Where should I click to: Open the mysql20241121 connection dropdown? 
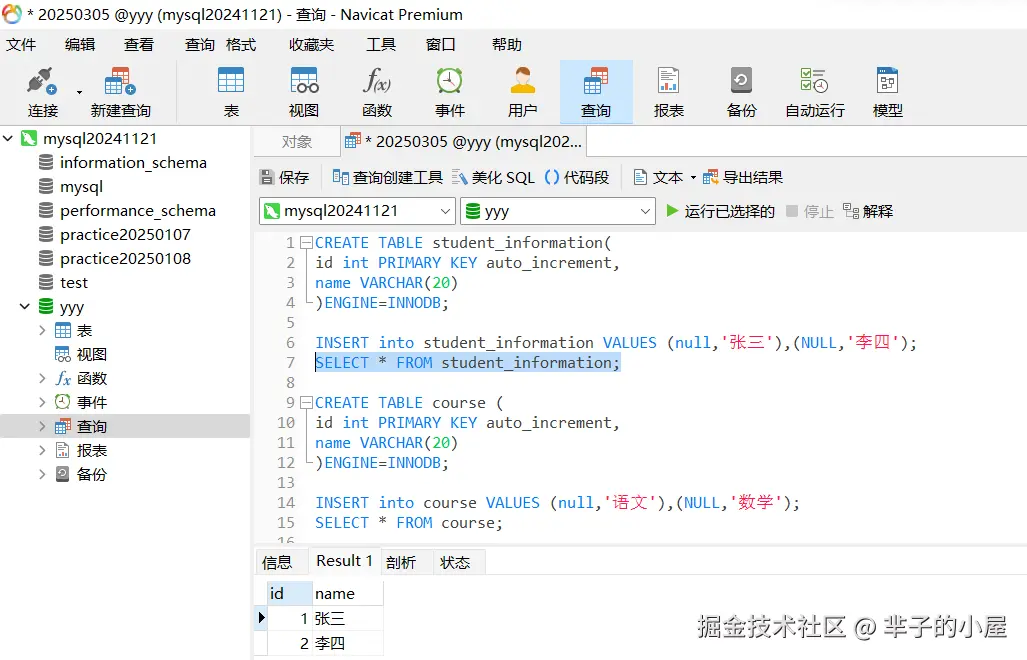(x=357, y=211)
